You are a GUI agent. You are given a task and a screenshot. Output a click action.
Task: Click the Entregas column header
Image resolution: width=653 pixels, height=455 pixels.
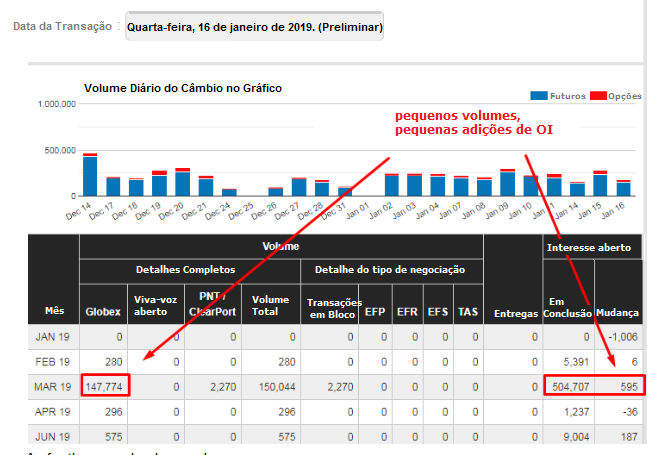point(513,313)
